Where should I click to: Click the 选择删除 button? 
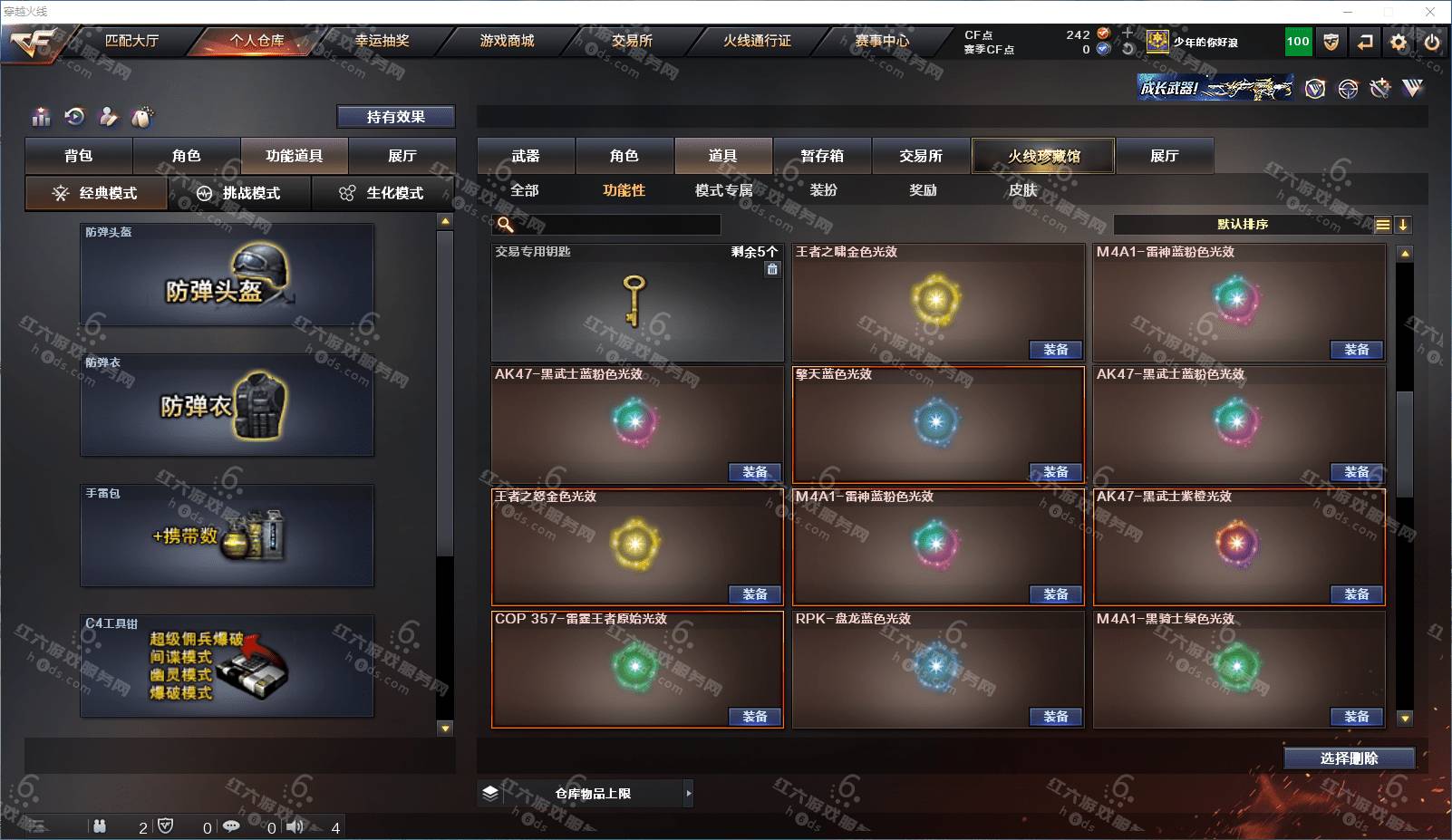(x=1350, y=758)
